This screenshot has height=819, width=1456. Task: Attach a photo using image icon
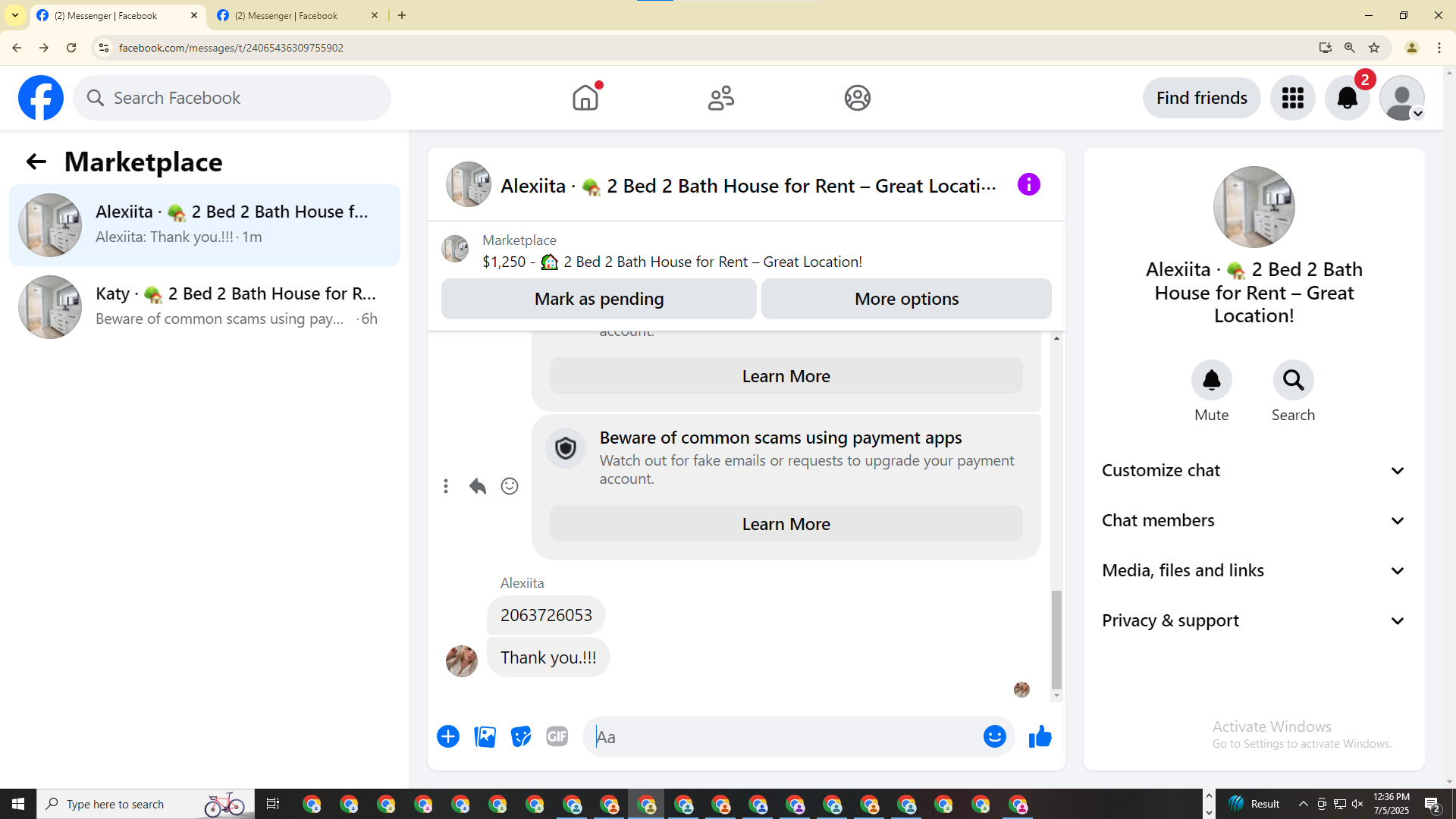click(x=485, y=736)
